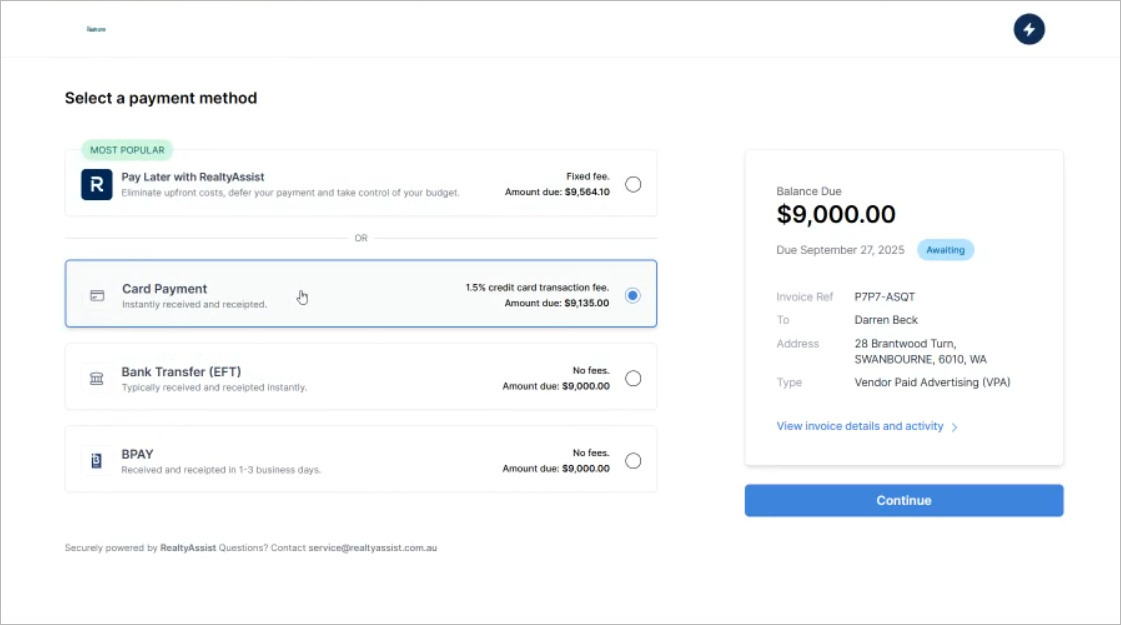
Task: Click the Select a payment method heading
Action: (x=161, y=98)
